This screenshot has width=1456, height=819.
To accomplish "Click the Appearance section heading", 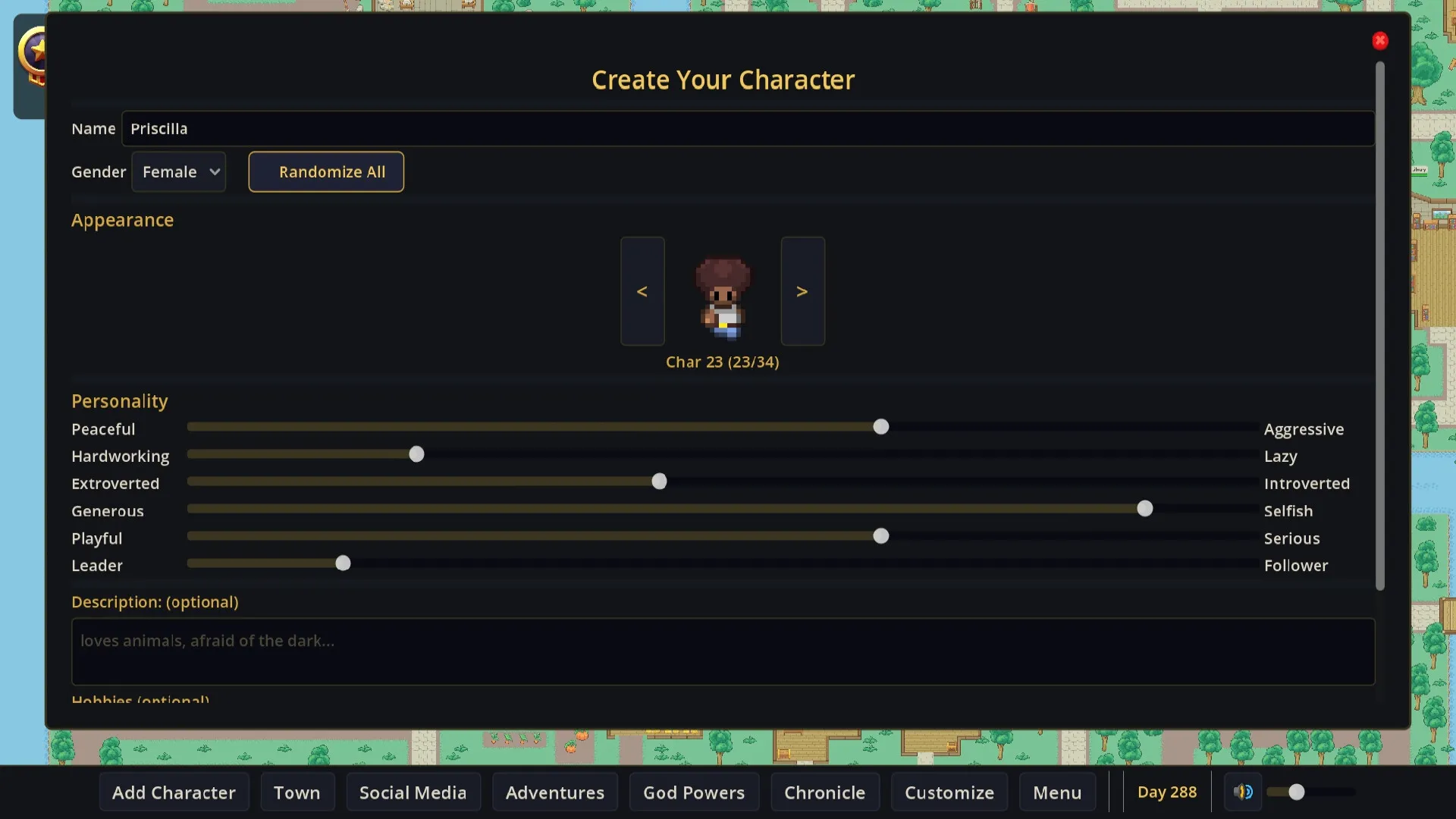I will click(x=123, y=221).
